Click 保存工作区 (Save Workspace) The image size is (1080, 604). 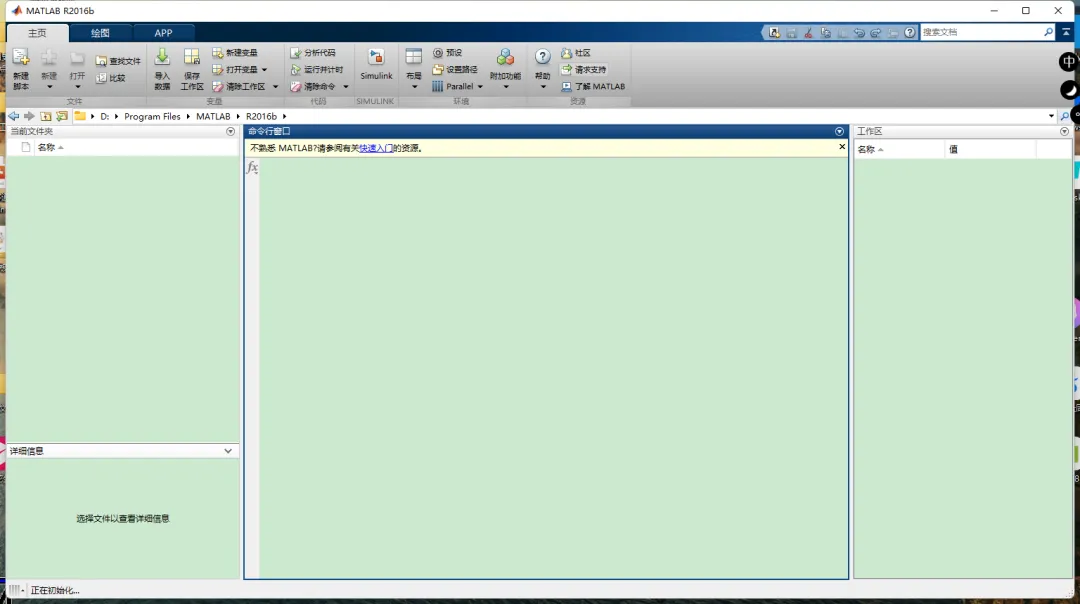click(x=191, y=69)
